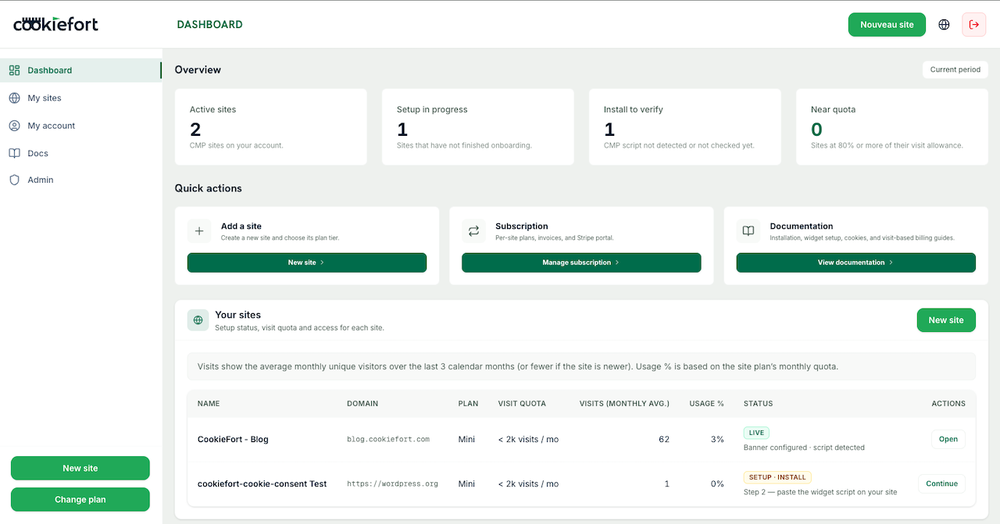Click the red logout icon
1000x524 pixels.
click(974, 25)
